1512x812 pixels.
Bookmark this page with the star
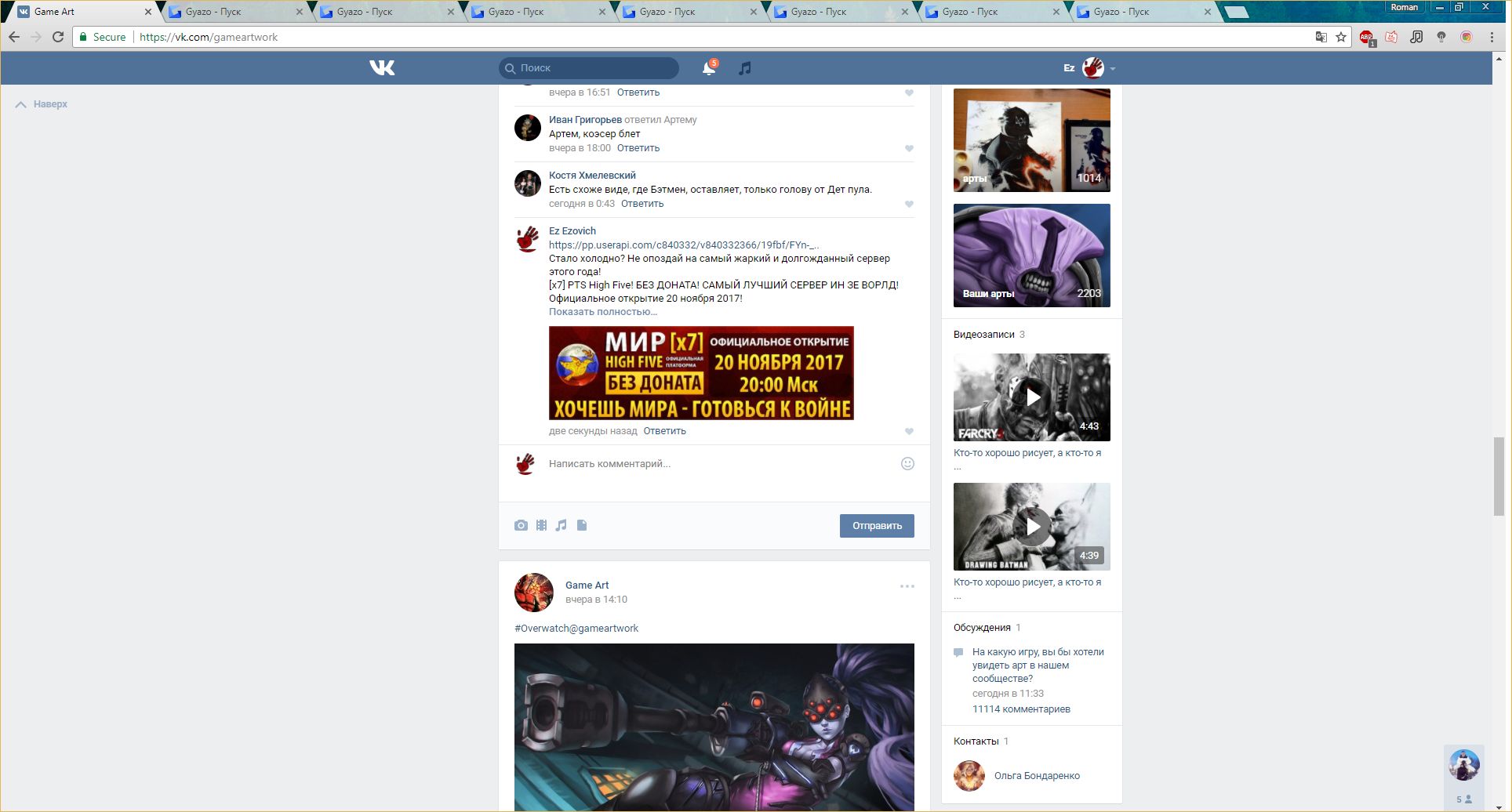pyautogui.click(x=1341, y=37)
